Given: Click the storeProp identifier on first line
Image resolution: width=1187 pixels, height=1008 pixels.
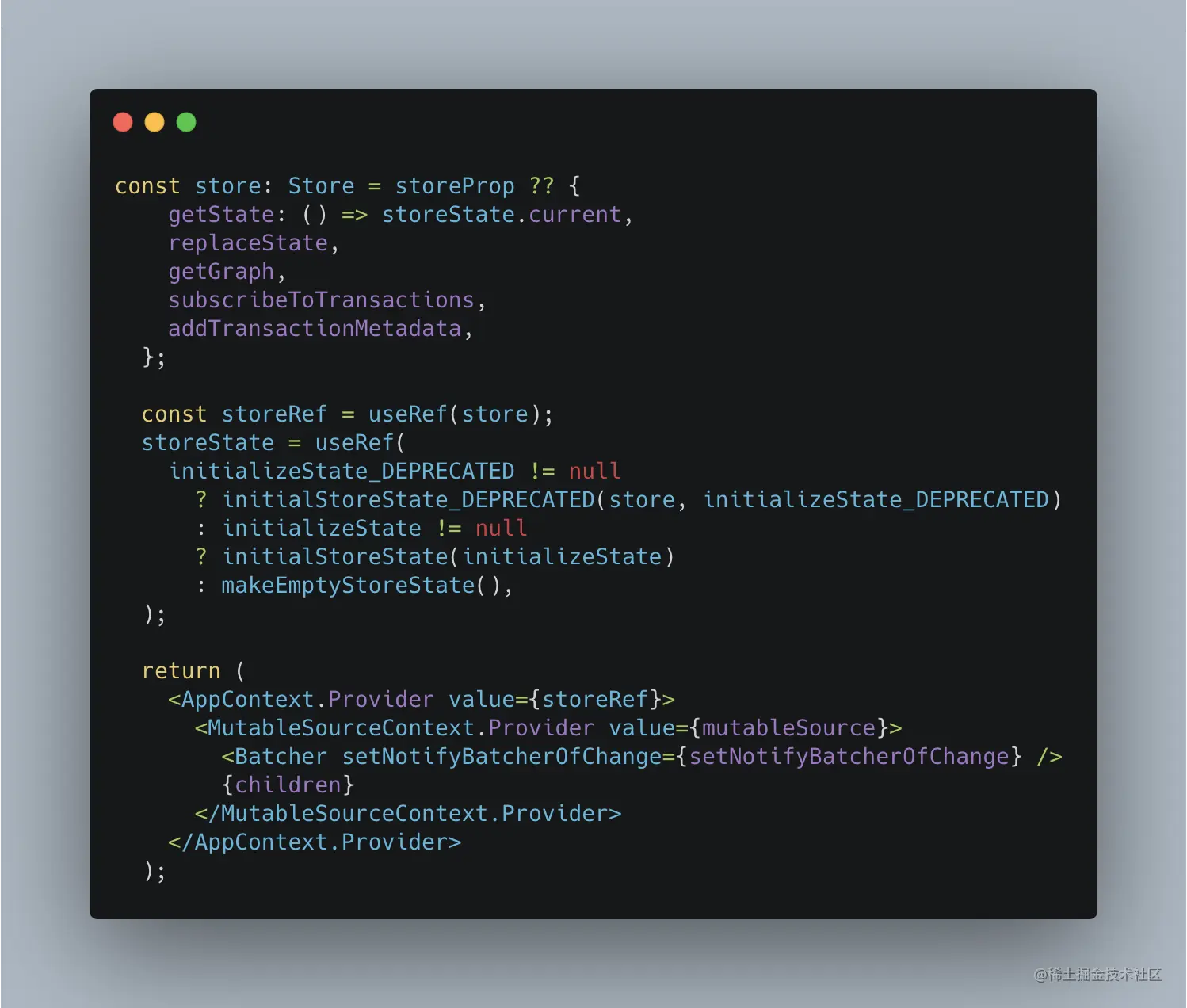Looking at the screenshot, I should coord(455,186).
